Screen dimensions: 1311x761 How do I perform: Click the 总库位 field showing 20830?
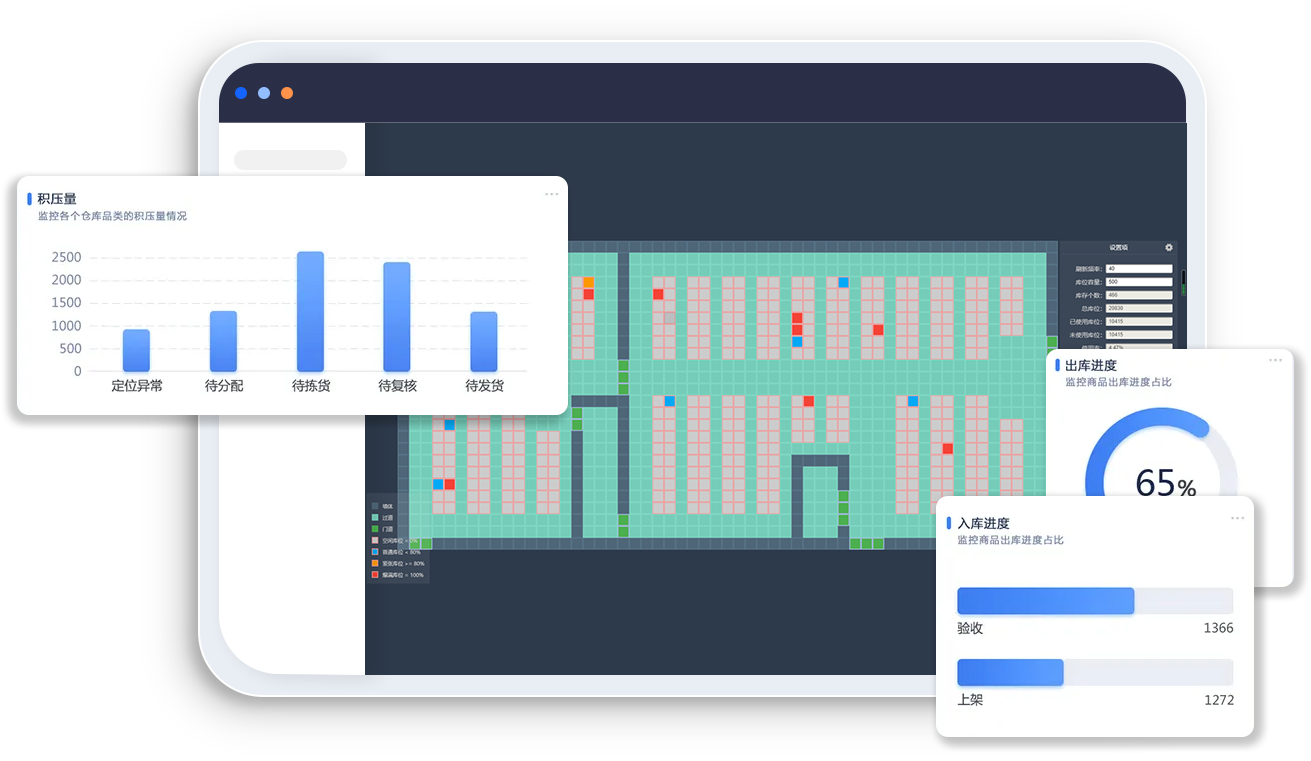[x=1139, y=308]
